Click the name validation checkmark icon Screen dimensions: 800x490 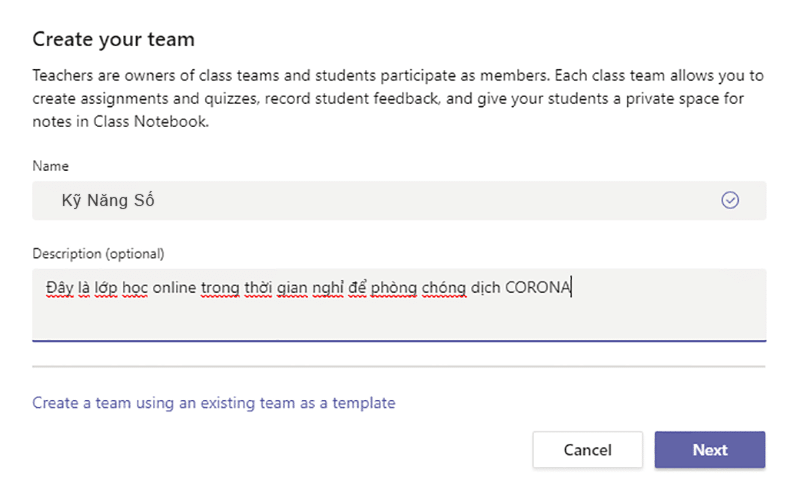(x=730, y=200)
